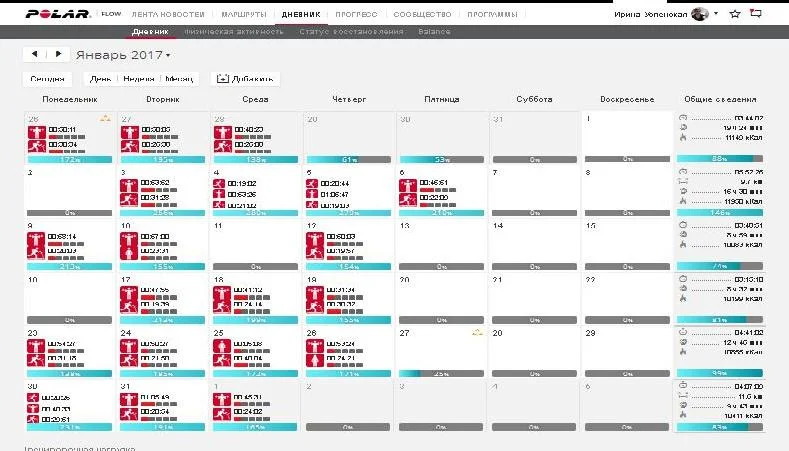
Task: Select the January 14 Saturday cell
Action: coord(534,245)
